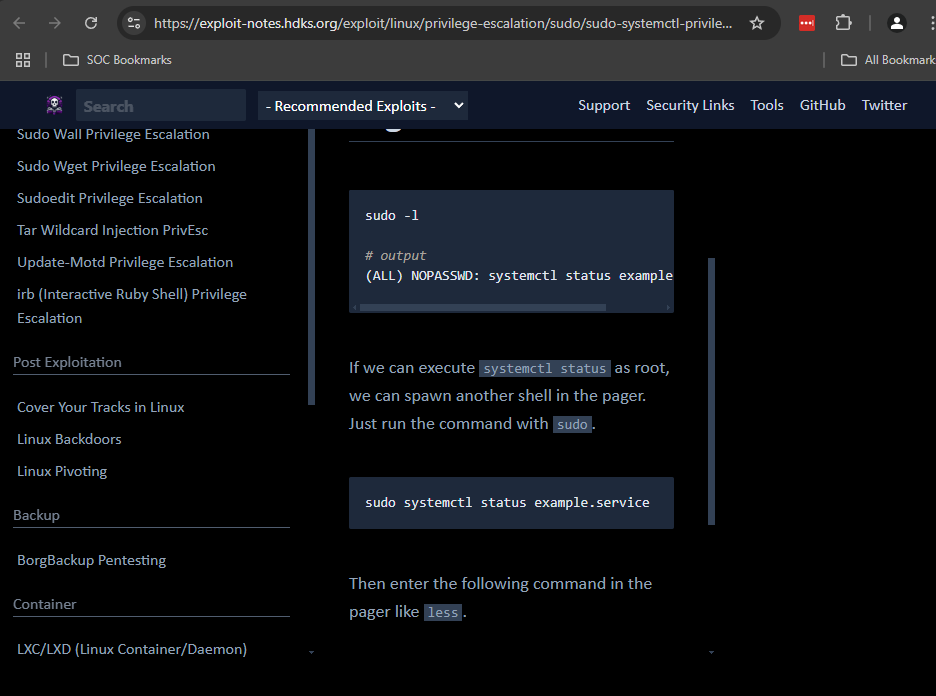936x696 pixels.
Task: Open the Chrome apps grid icon
Action: [23, 60]
